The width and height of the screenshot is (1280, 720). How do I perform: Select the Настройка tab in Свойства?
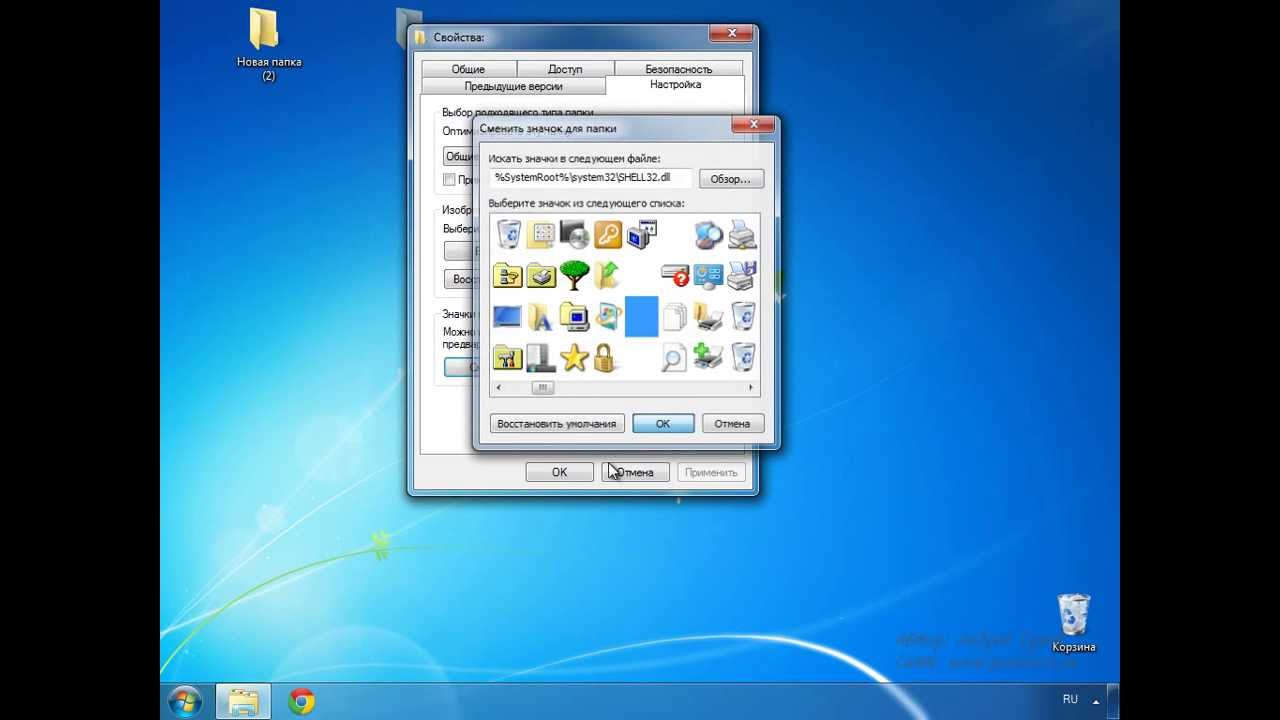(x=675, y=85)
